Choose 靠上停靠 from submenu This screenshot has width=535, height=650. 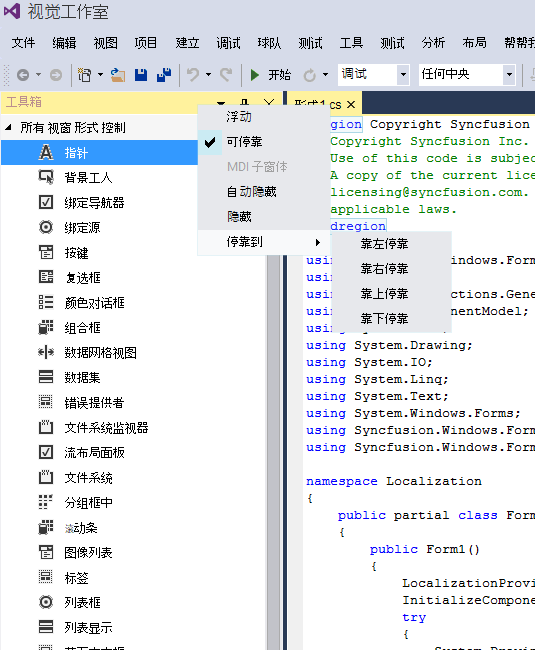pos(391,293)
